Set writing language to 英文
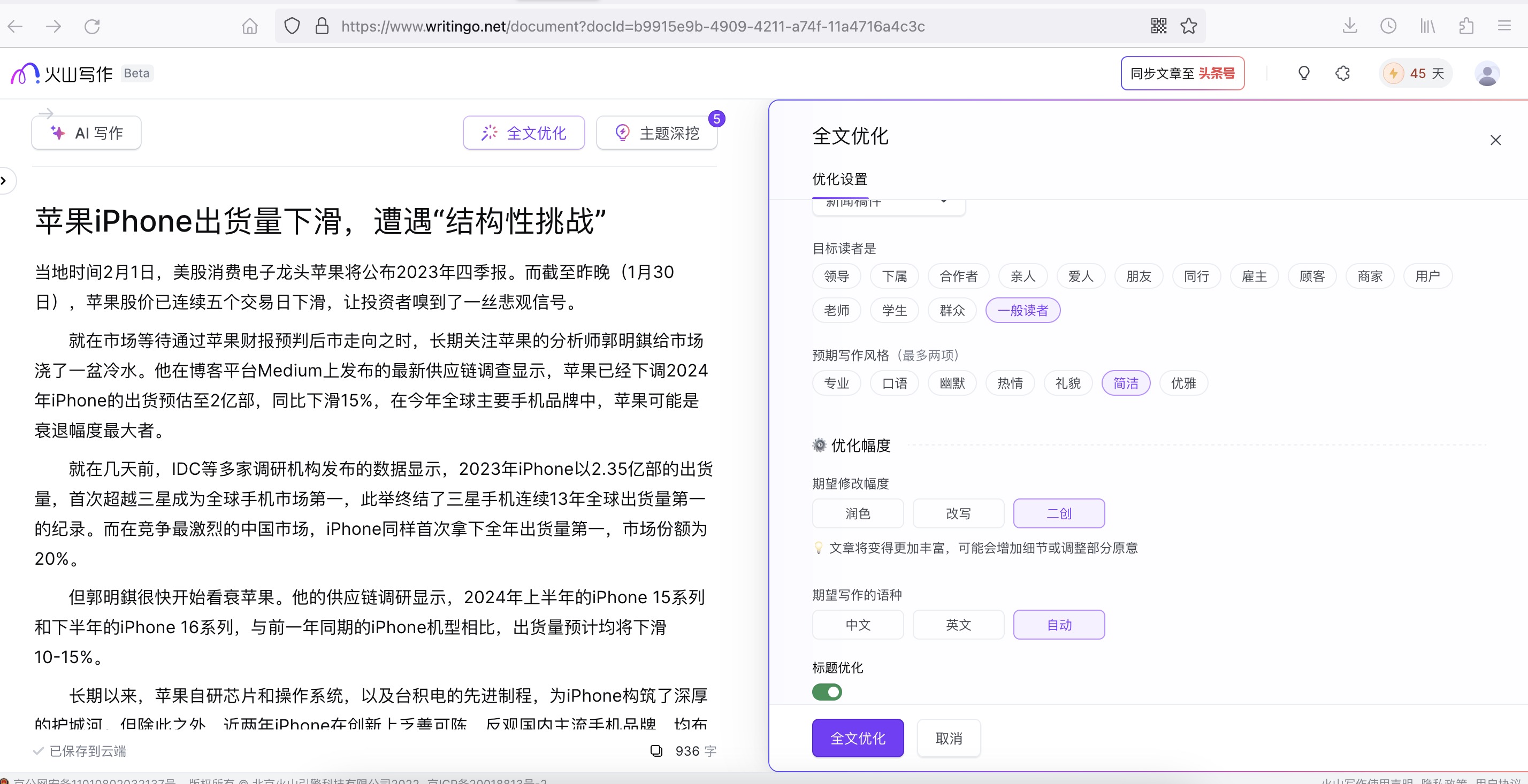 (958, 625)
